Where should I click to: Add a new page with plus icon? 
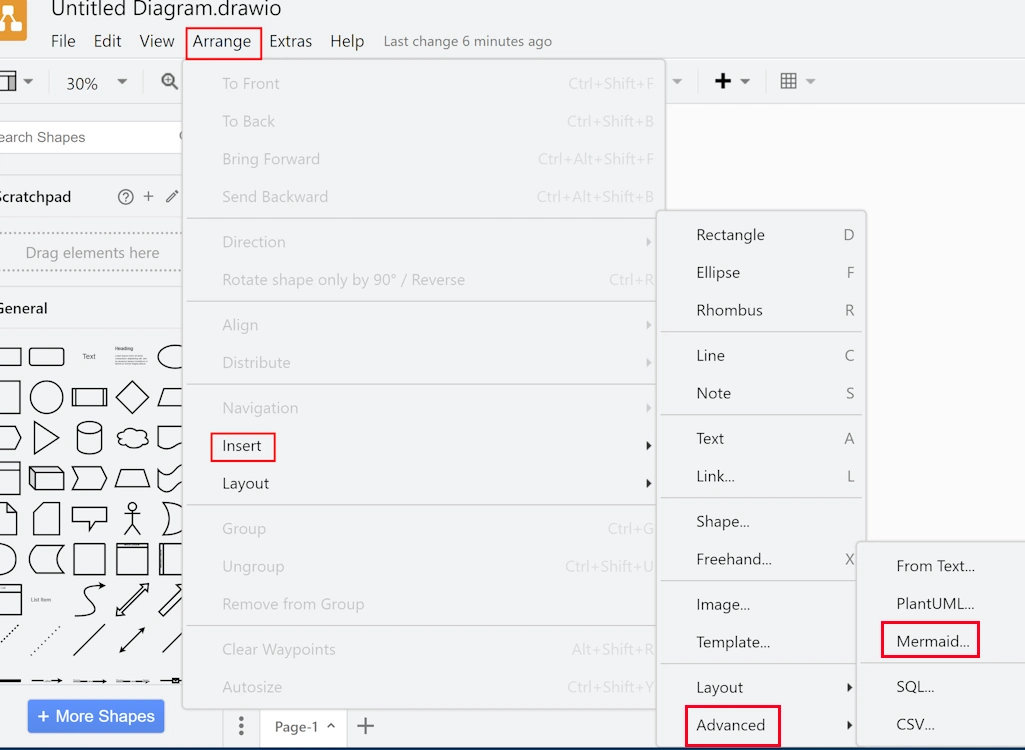click(x=365, y=726)
